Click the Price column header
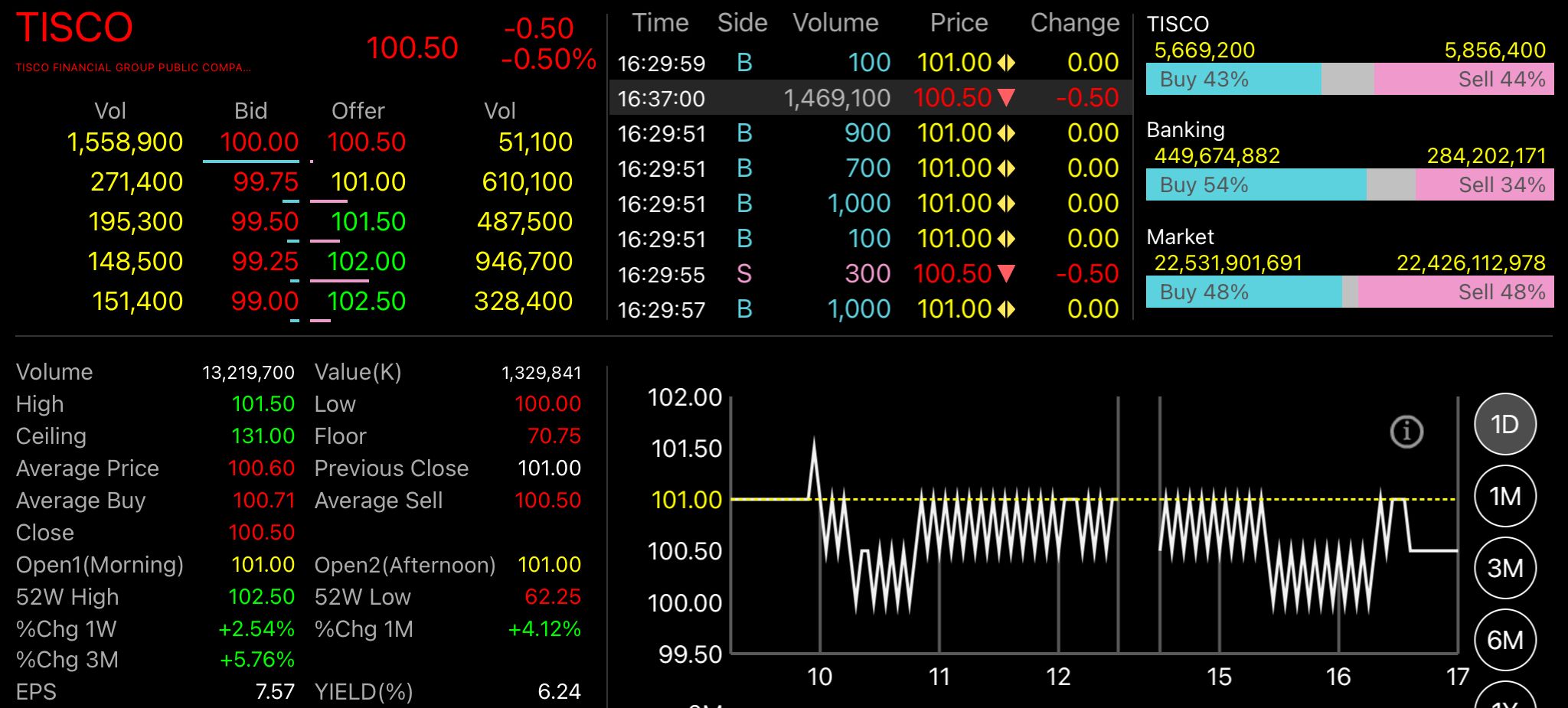Image resolution: width=1568 pixels, height=708 pixels. [959, 23]
